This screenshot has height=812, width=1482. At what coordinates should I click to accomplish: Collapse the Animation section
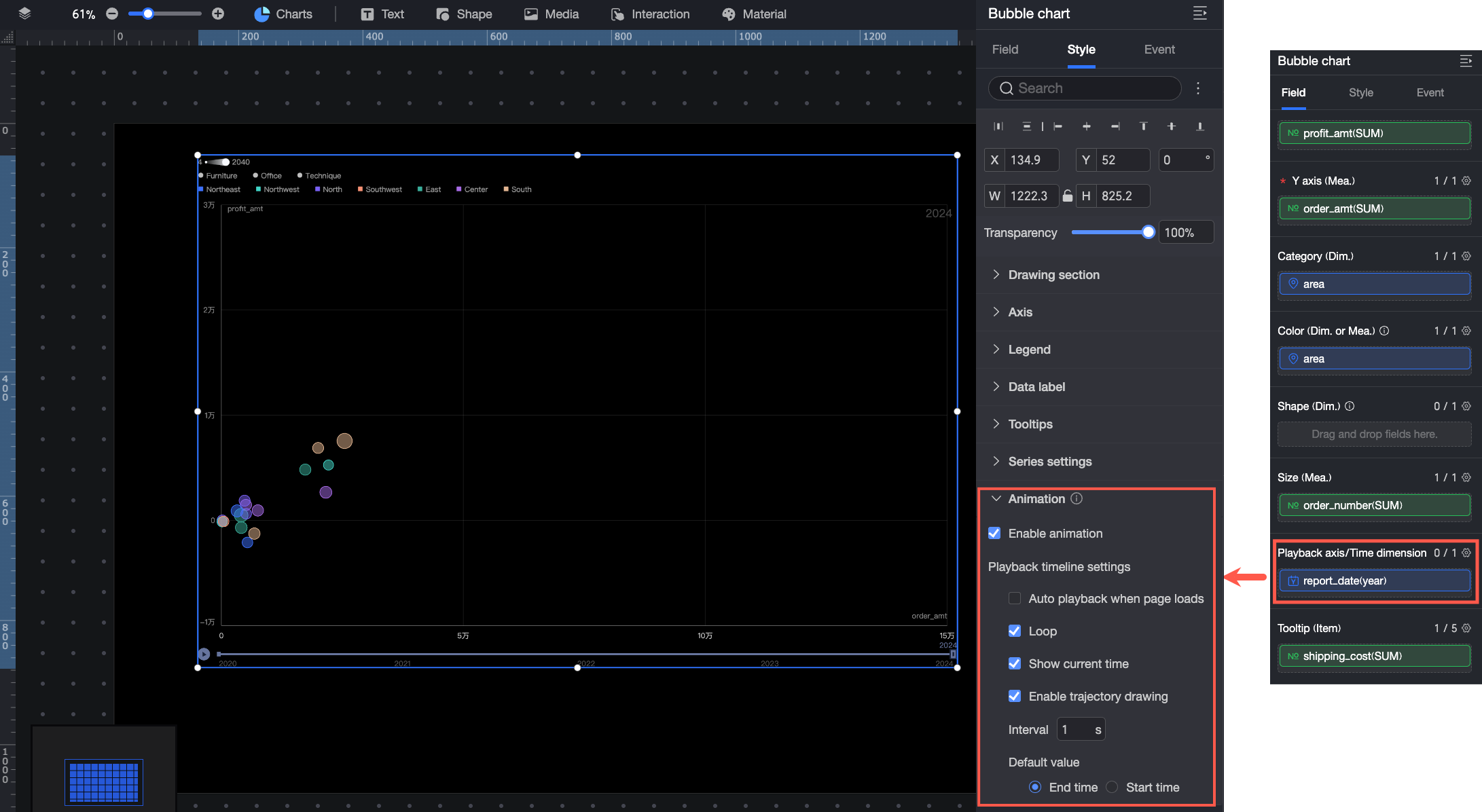996,498
